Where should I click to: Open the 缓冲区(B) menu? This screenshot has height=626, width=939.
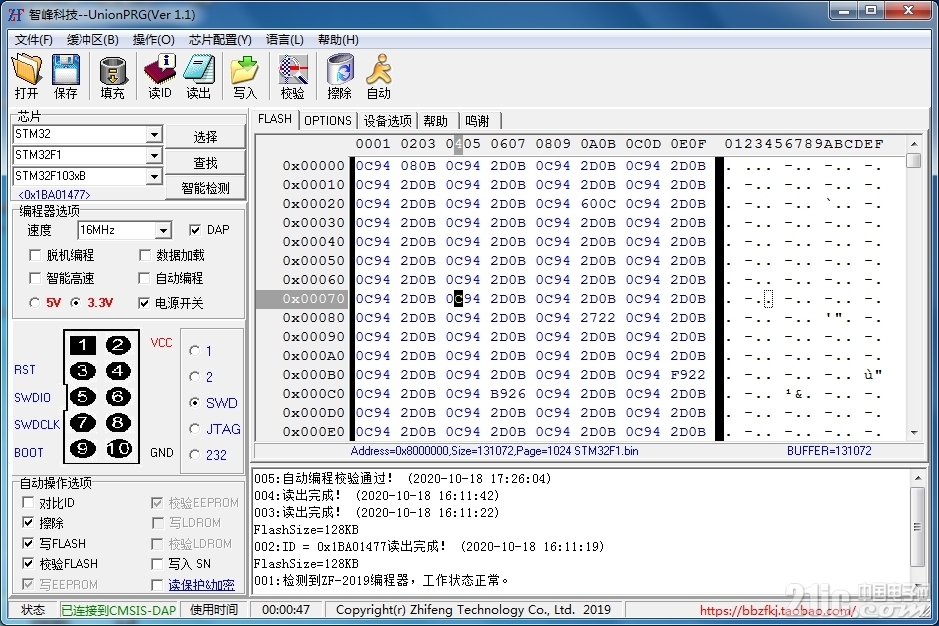tap(92, 40)
